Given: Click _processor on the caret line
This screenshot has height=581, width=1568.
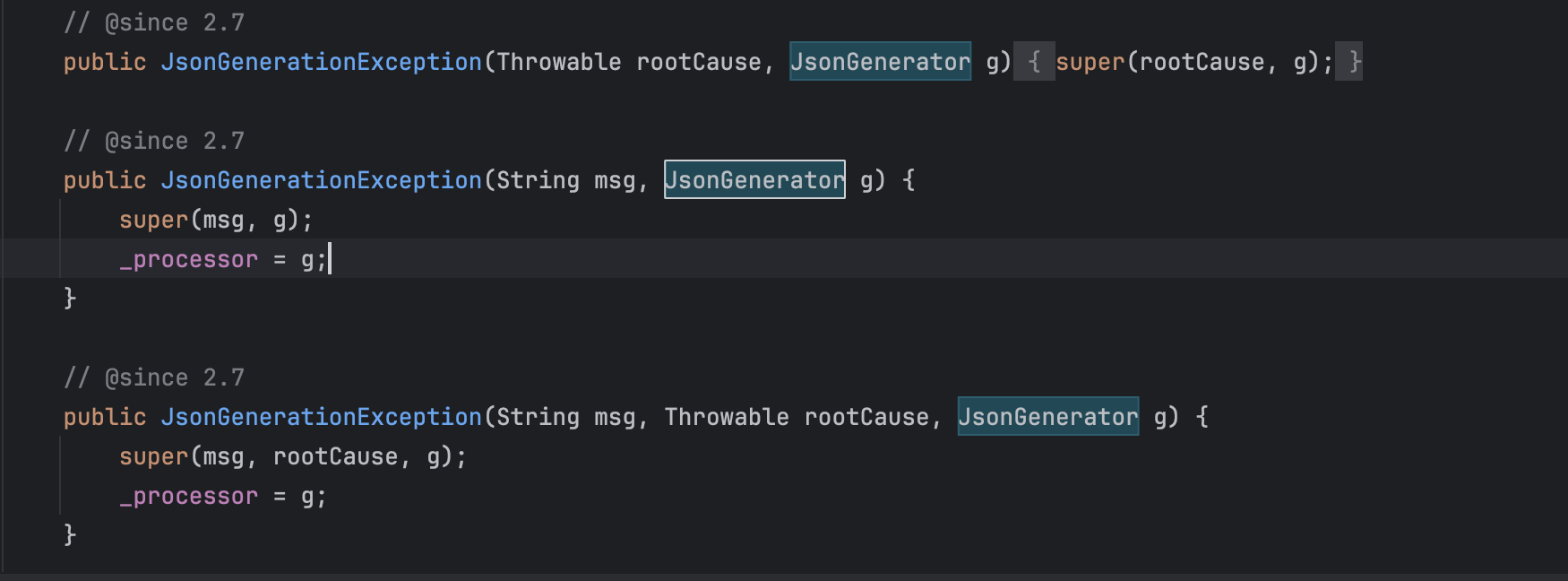Looking at the screenshot, I should click(189, 259).
